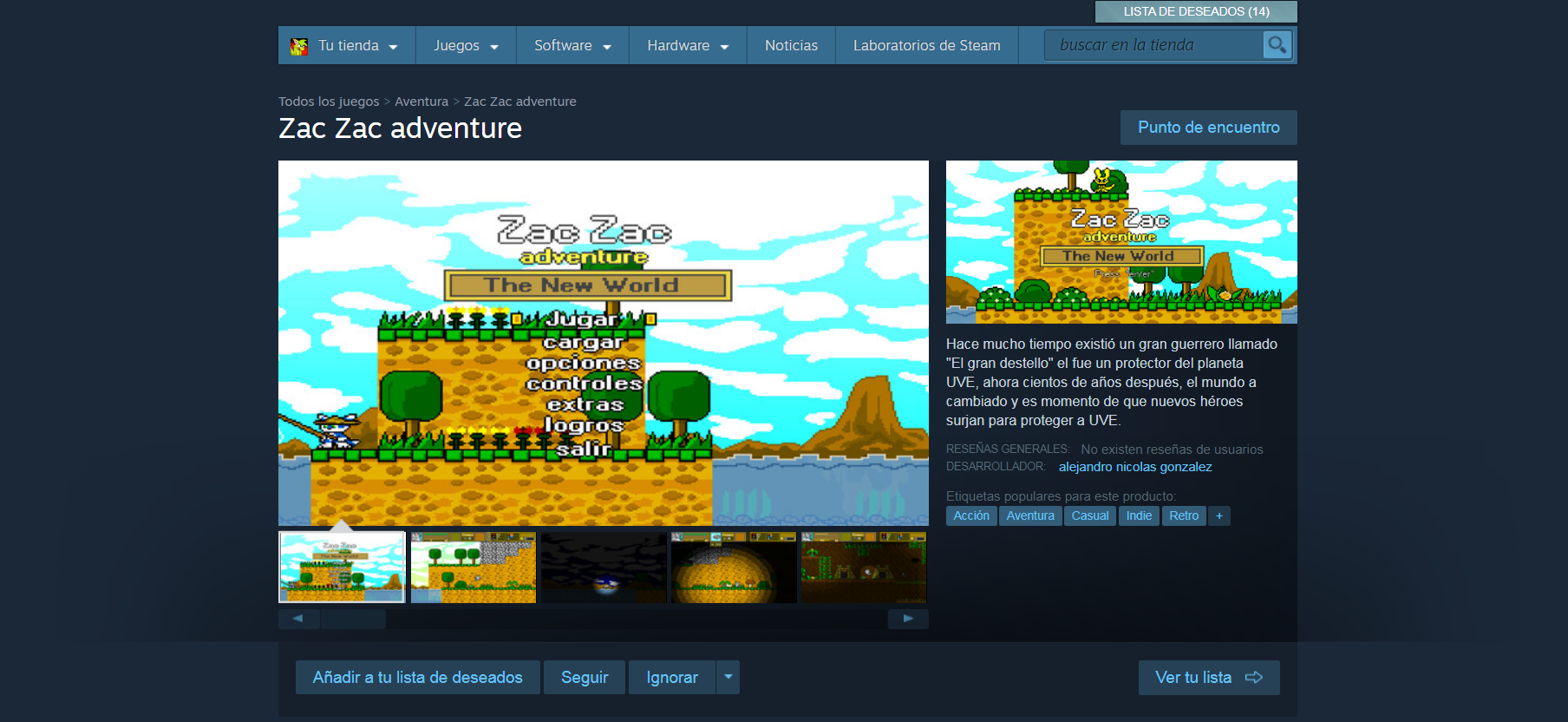The width and height of the screenshot is (1568, 722).
Task: Click the Zac Zac adventure breadcrumb
Action: pyautogui.click(x=520, y=102)
